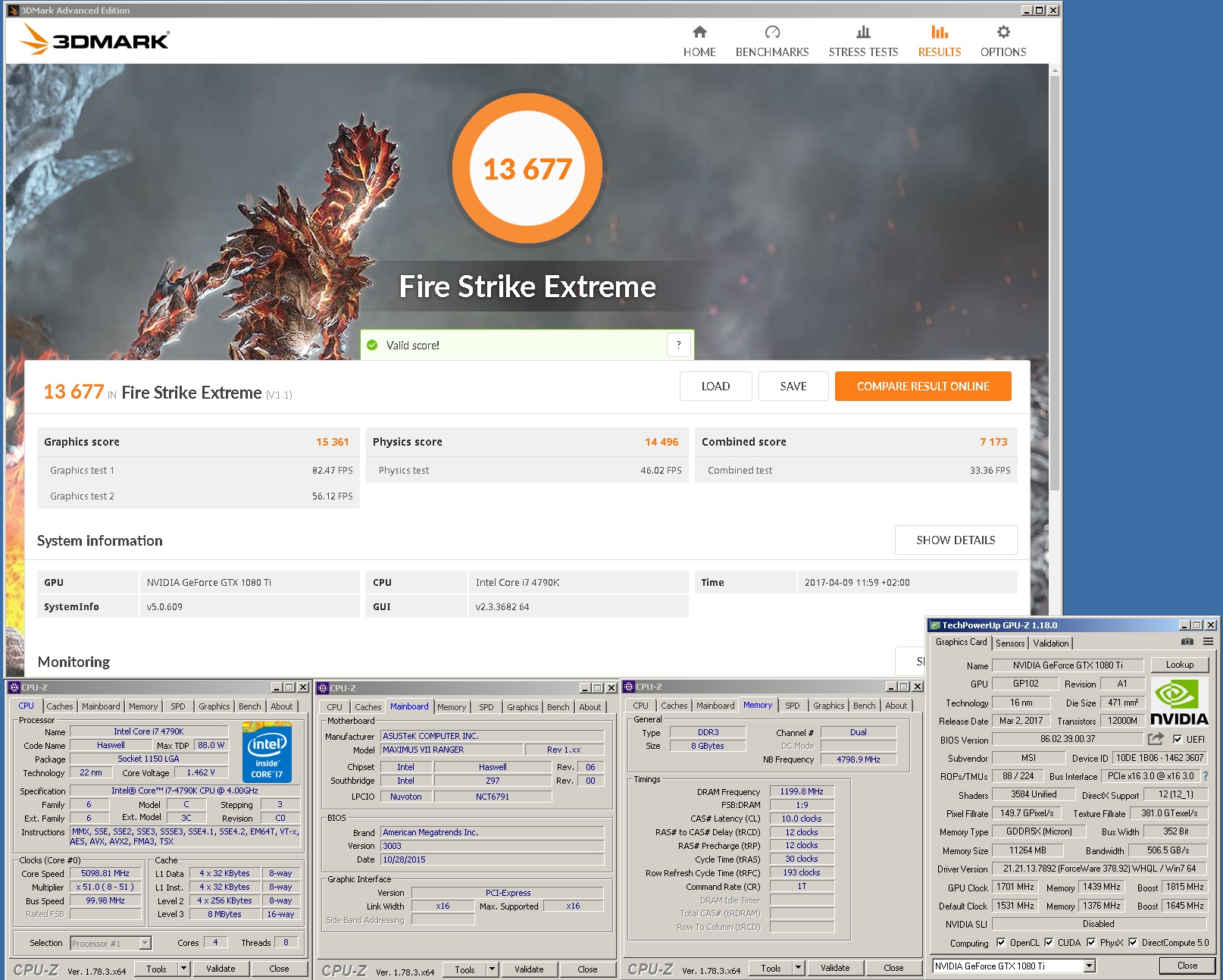The height and width of the screenshot is (980, 1223).
Task: Click the Bus Interface question mark in GPU-Z
Action: click(1206, 776)
